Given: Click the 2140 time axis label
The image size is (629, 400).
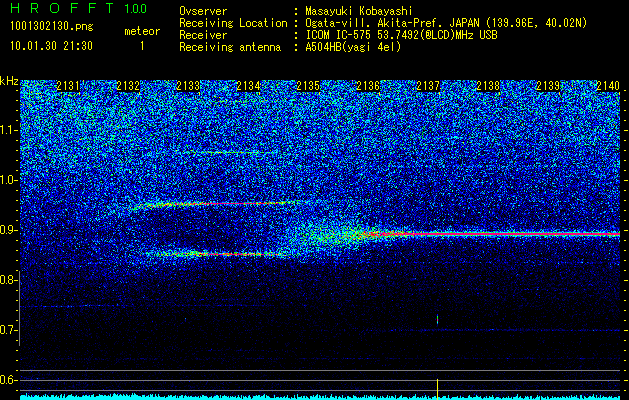Looking at the screenshot, I should pyautogui.click(x=608, y=85).
